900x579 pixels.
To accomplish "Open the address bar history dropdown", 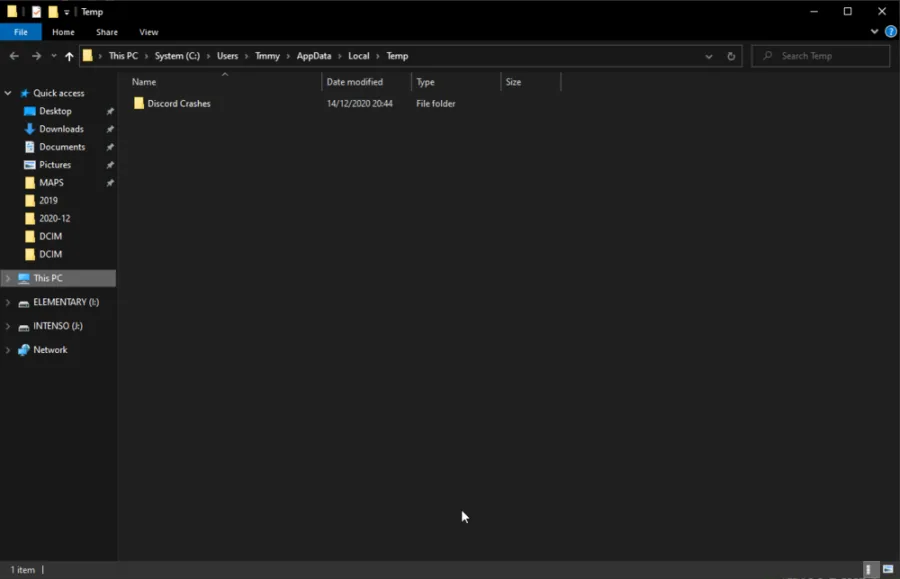I will pyautogui.click(x=709, y=56).
